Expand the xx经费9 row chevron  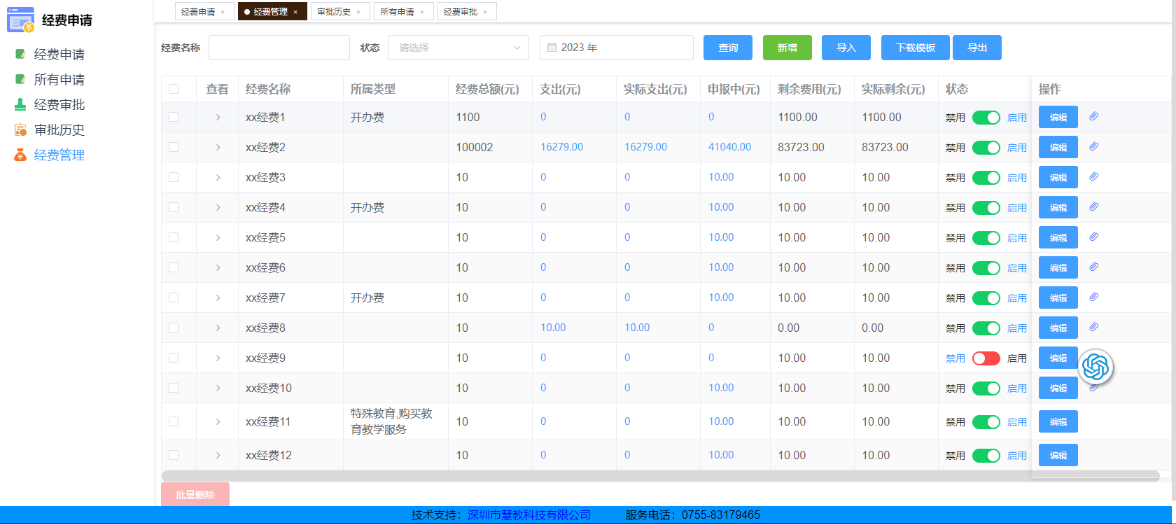[x=218, y=358]
